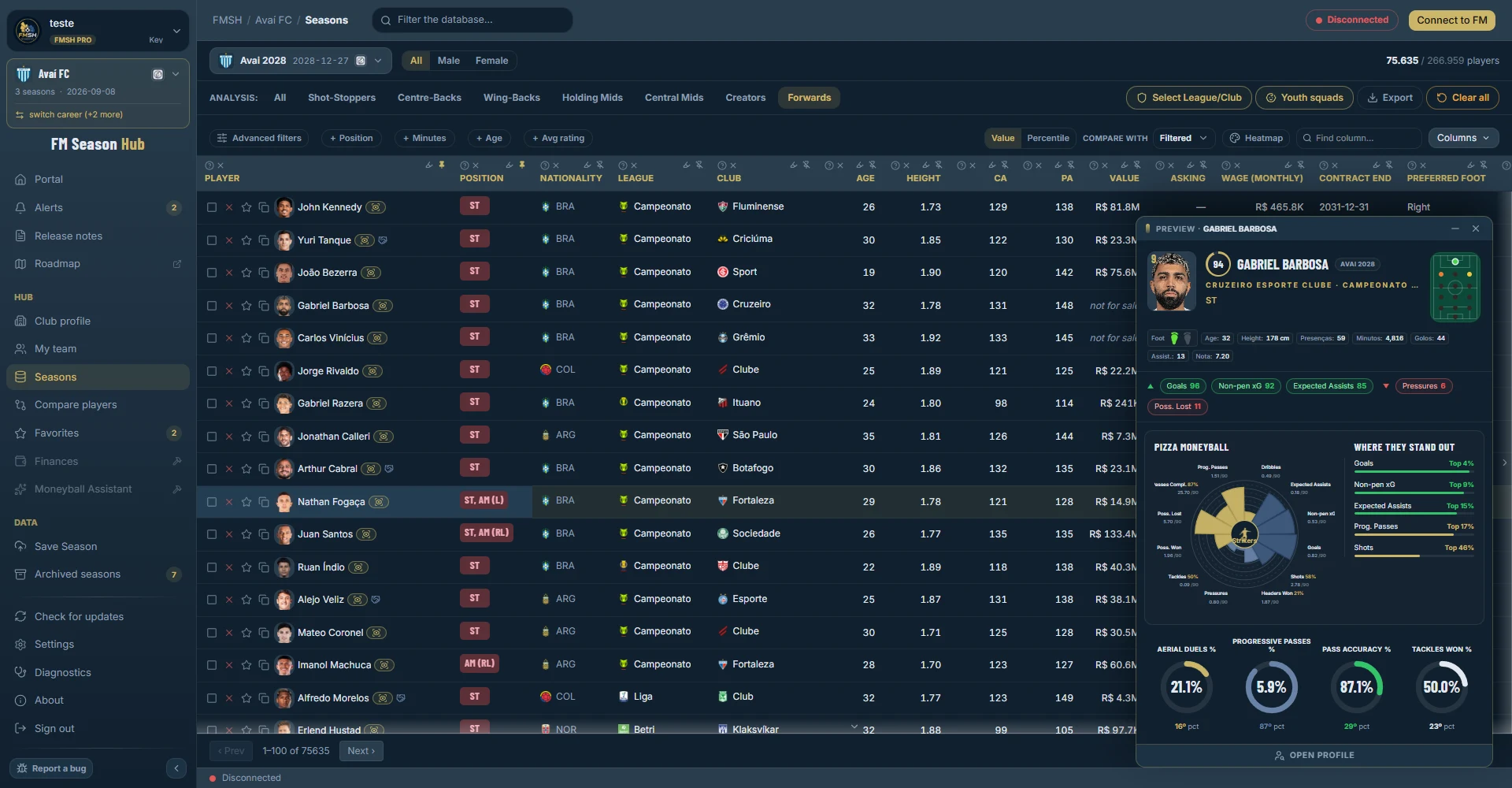Click the handshake icon beside Yuri Tanque
Viewport: 1512px width, 788px height.
pos(383,240)
